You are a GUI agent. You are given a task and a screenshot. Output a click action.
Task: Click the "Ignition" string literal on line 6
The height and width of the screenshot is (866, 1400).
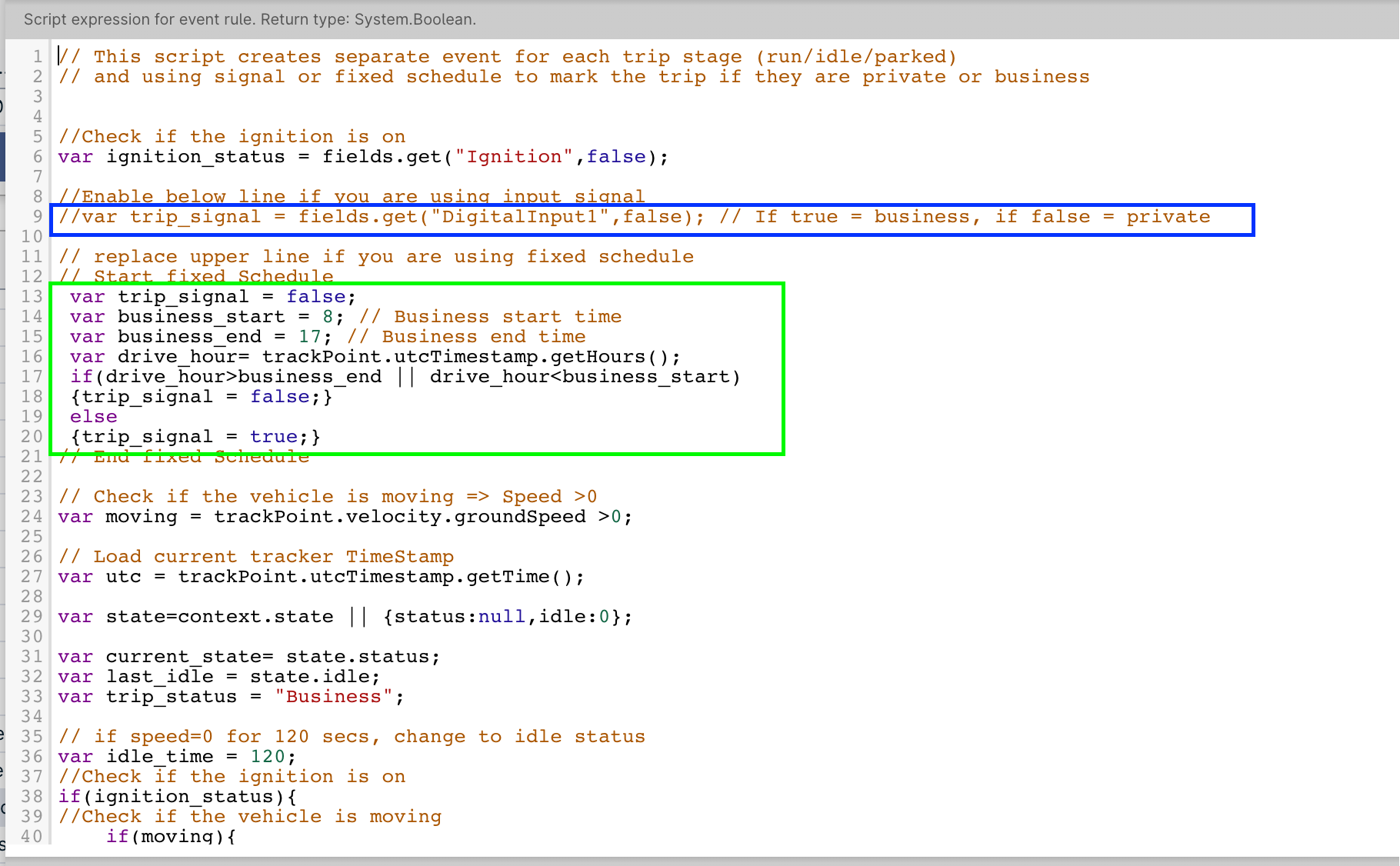pos(514,157)
